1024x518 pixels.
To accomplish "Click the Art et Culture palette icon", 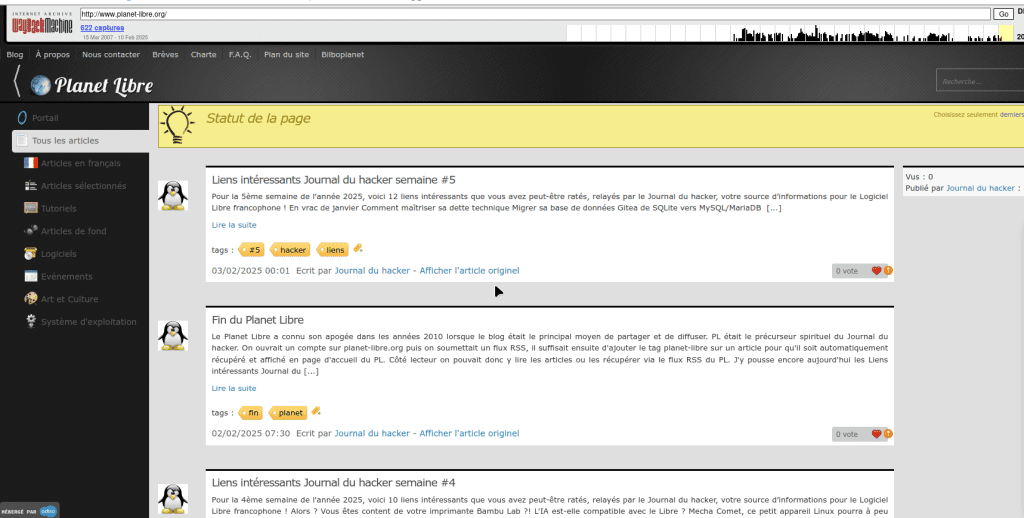I will [x=31, y=299].
